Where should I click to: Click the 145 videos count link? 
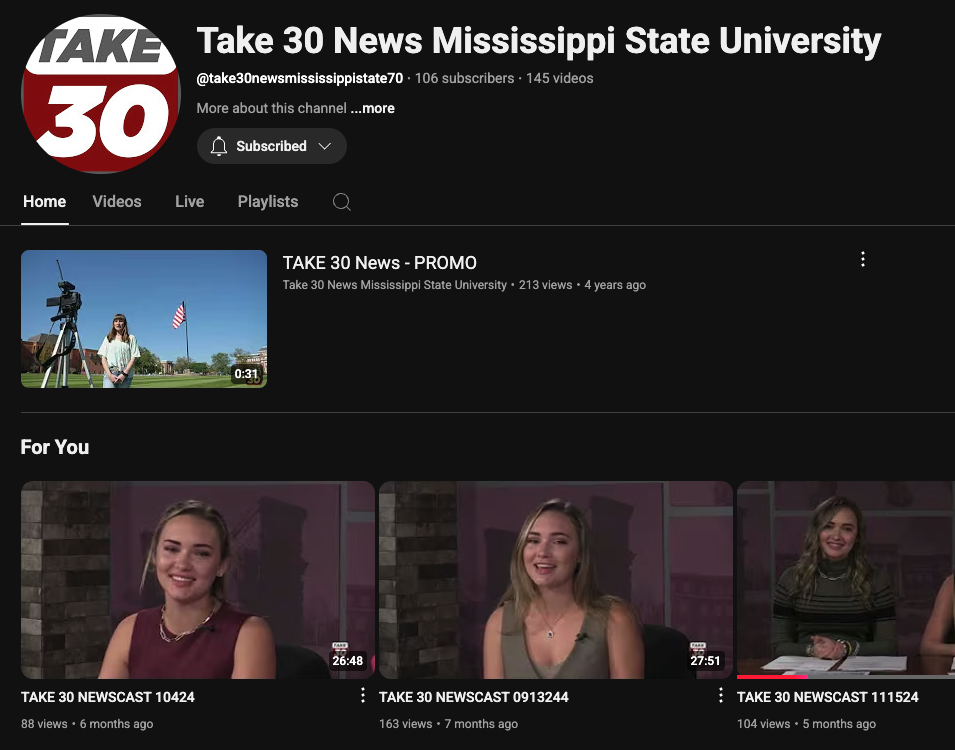tap(560, 78)
